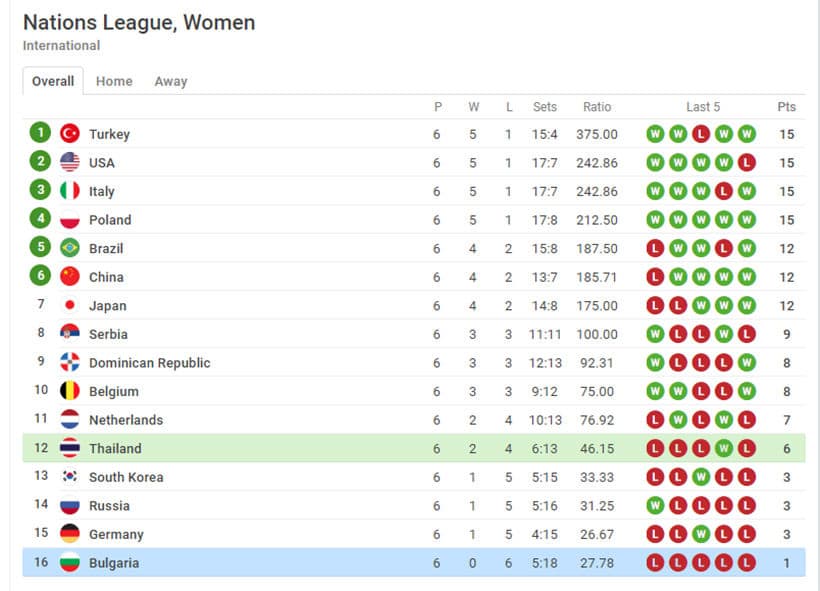820x591 pixels.
Task: Click Turkey's most recent result badge
Action: click(747, 134)
